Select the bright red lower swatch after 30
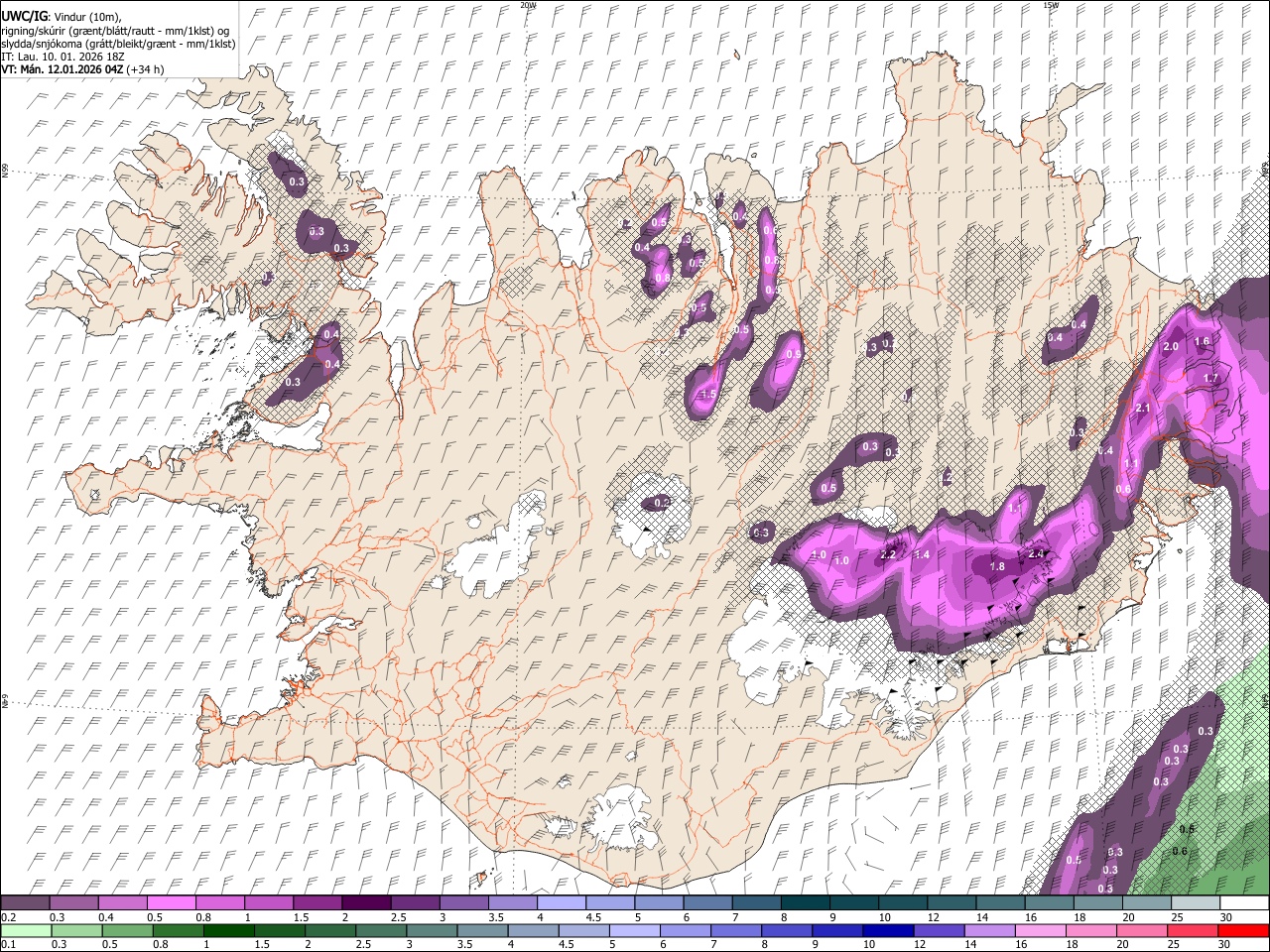Viewport: 1270px width, 952px height. 1242,930
